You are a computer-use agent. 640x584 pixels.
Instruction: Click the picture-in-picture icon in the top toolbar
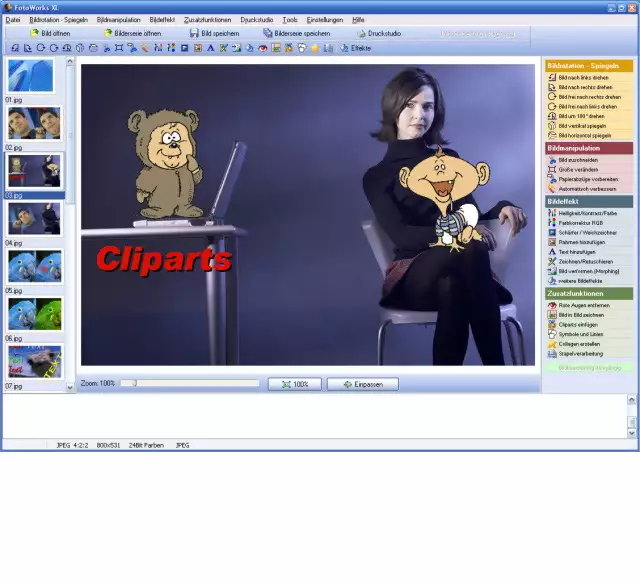[276, 48]
